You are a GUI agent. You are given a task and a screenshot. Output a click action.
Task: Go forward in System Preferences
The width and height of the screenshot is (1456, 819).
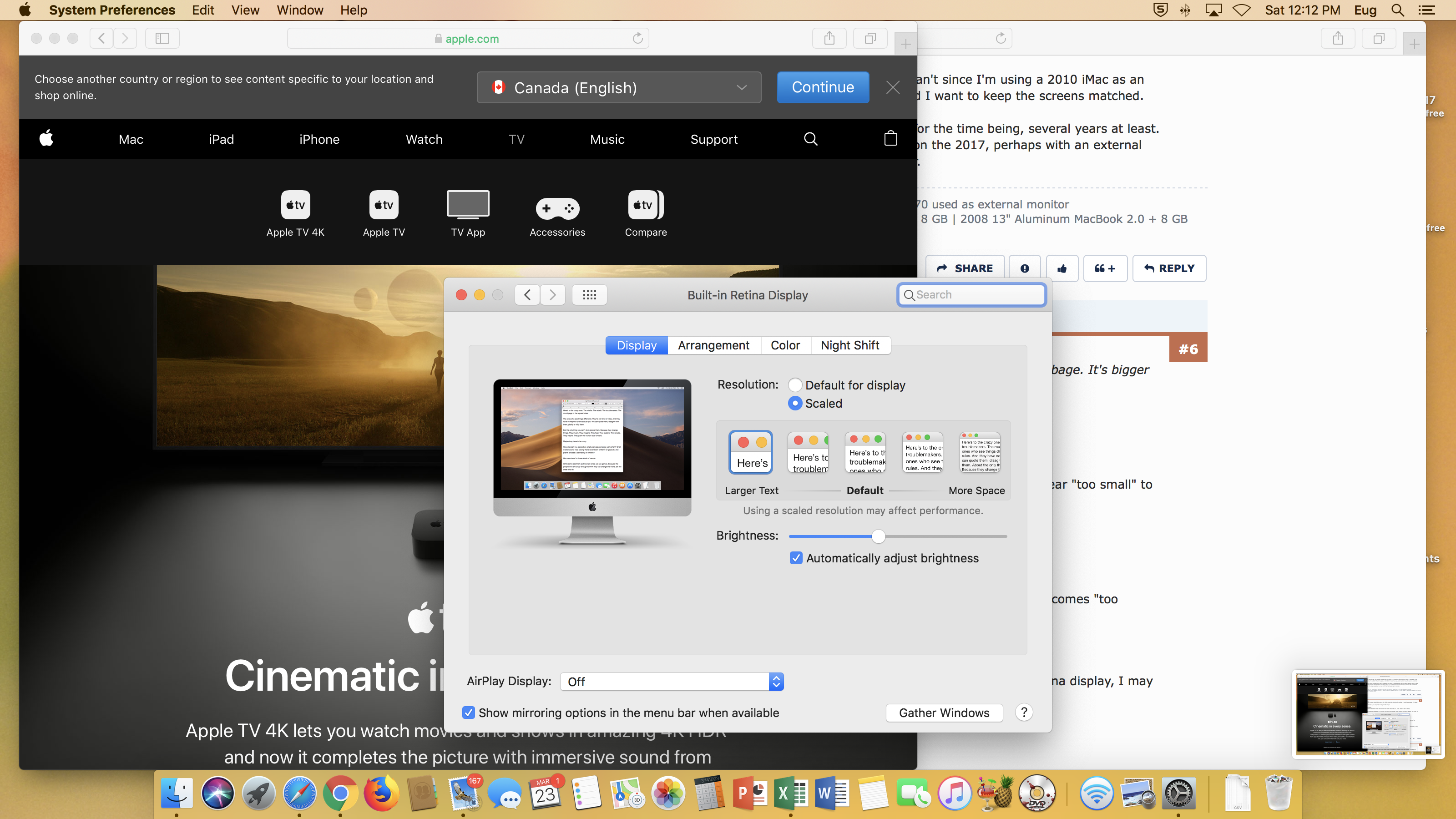(553, 295)
